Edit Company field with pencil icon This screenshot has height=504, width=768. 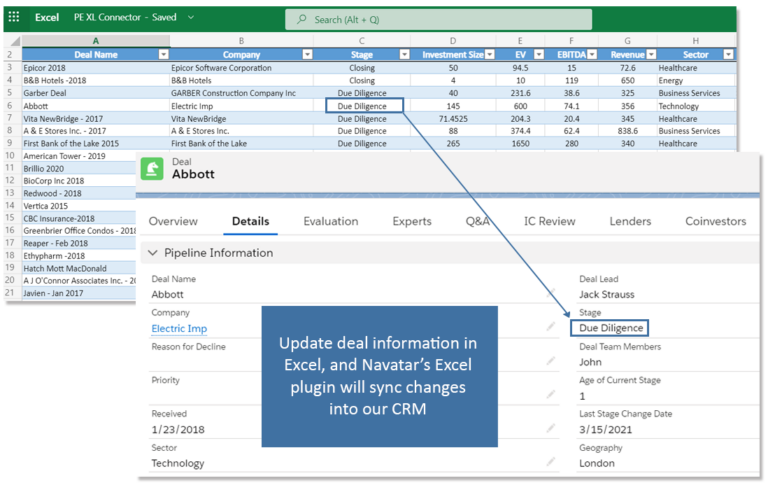point(551,326)
